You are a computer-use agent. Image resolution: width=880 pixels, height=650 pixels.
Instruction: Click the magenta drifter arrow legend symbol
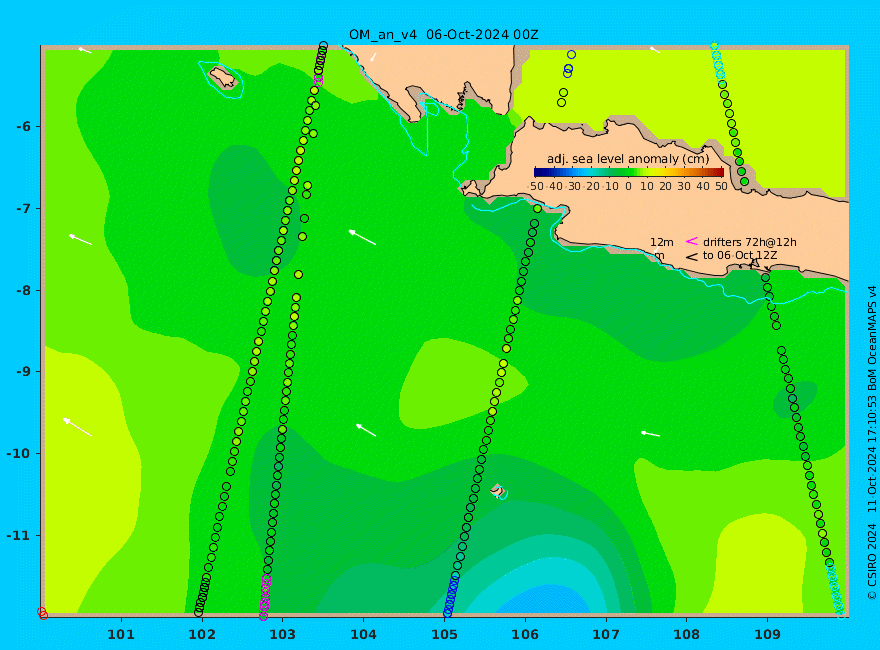pyautogui.click(x=692, y=241)
